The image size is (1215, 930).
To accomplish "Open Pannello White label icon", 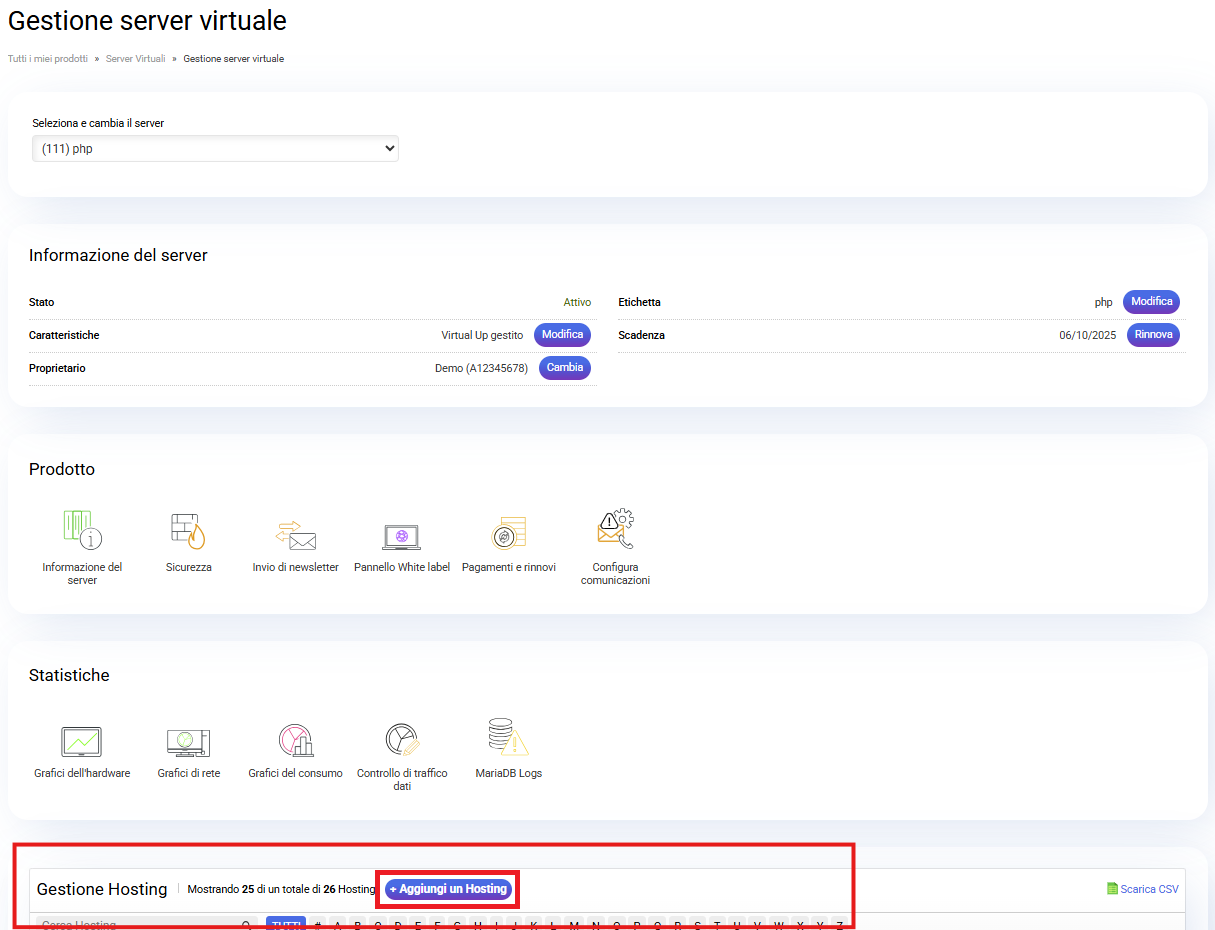I will pyautogui.click(x=402, y=536).
